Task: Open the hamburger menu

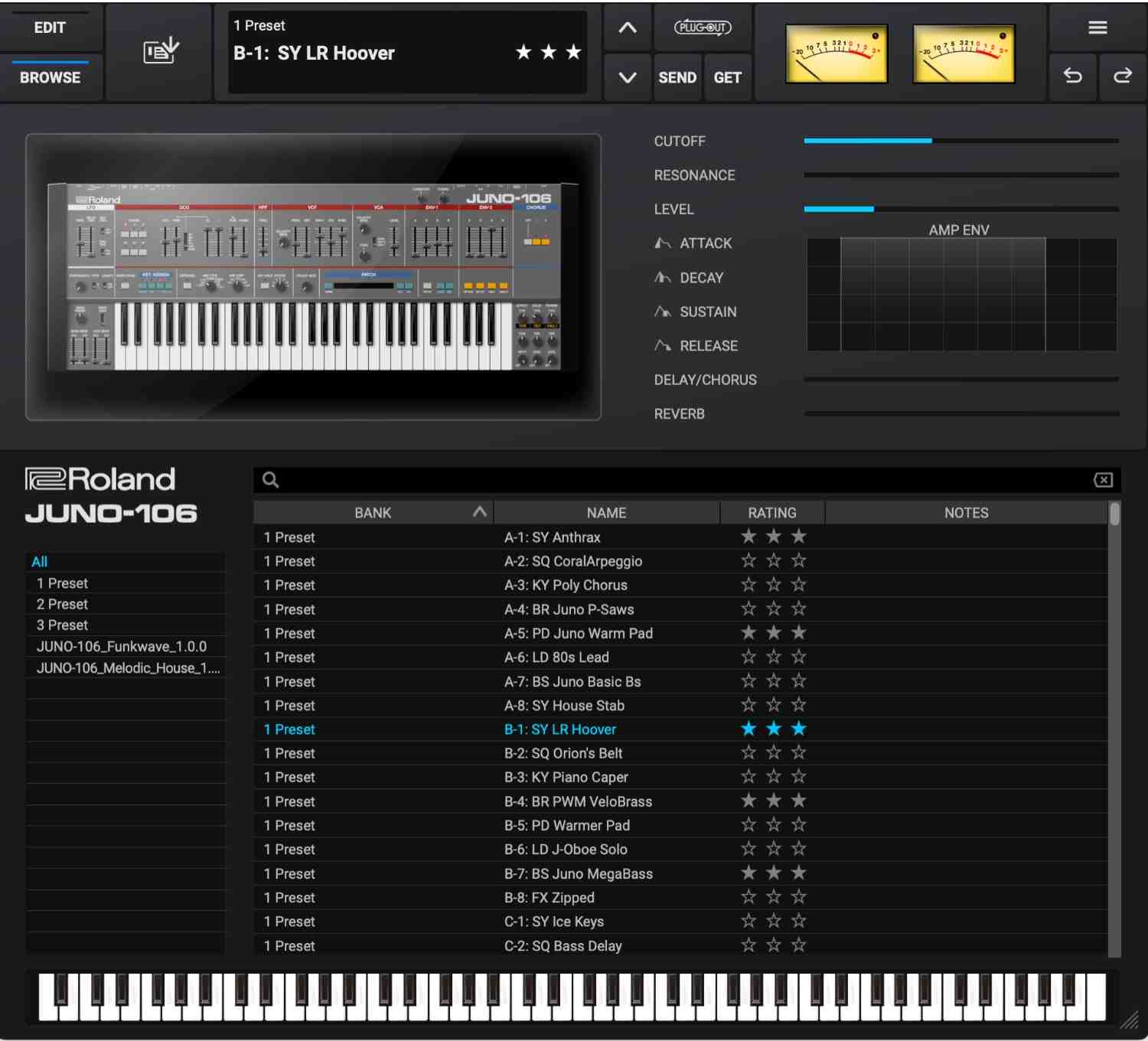Action: [x=1097, y=28]
